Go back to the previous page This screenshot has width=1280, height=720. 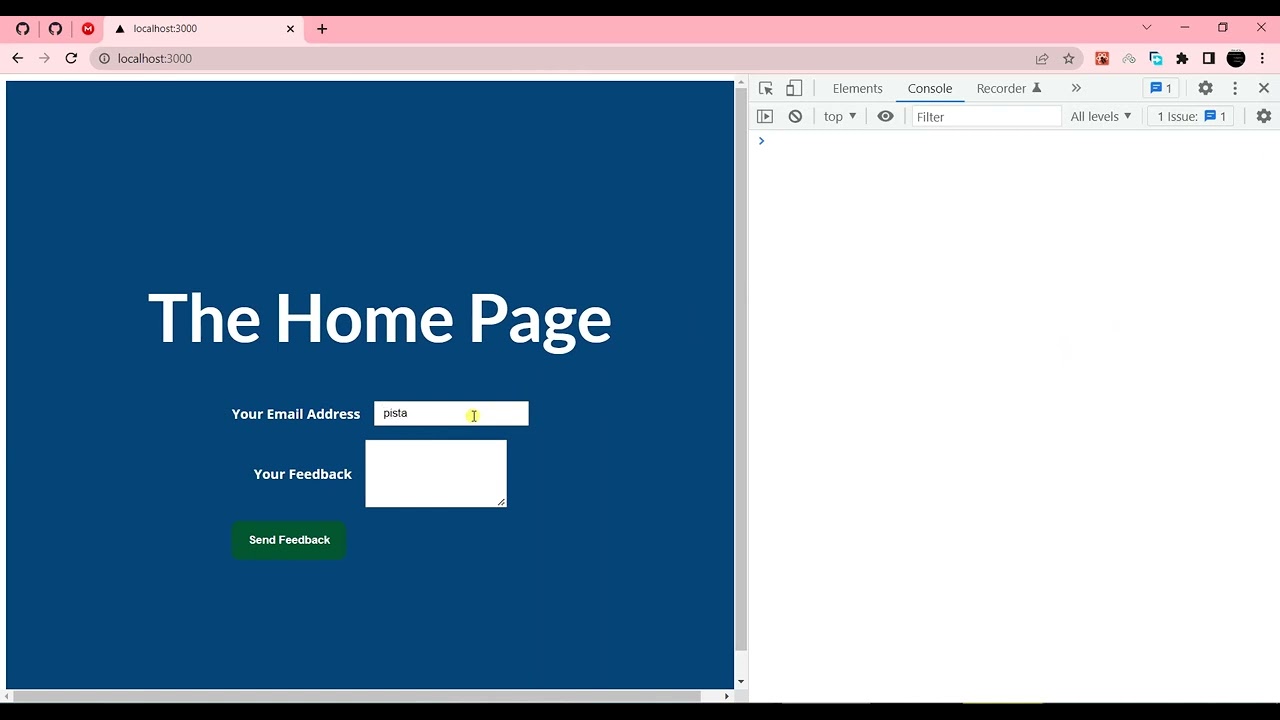click(17, 58)
